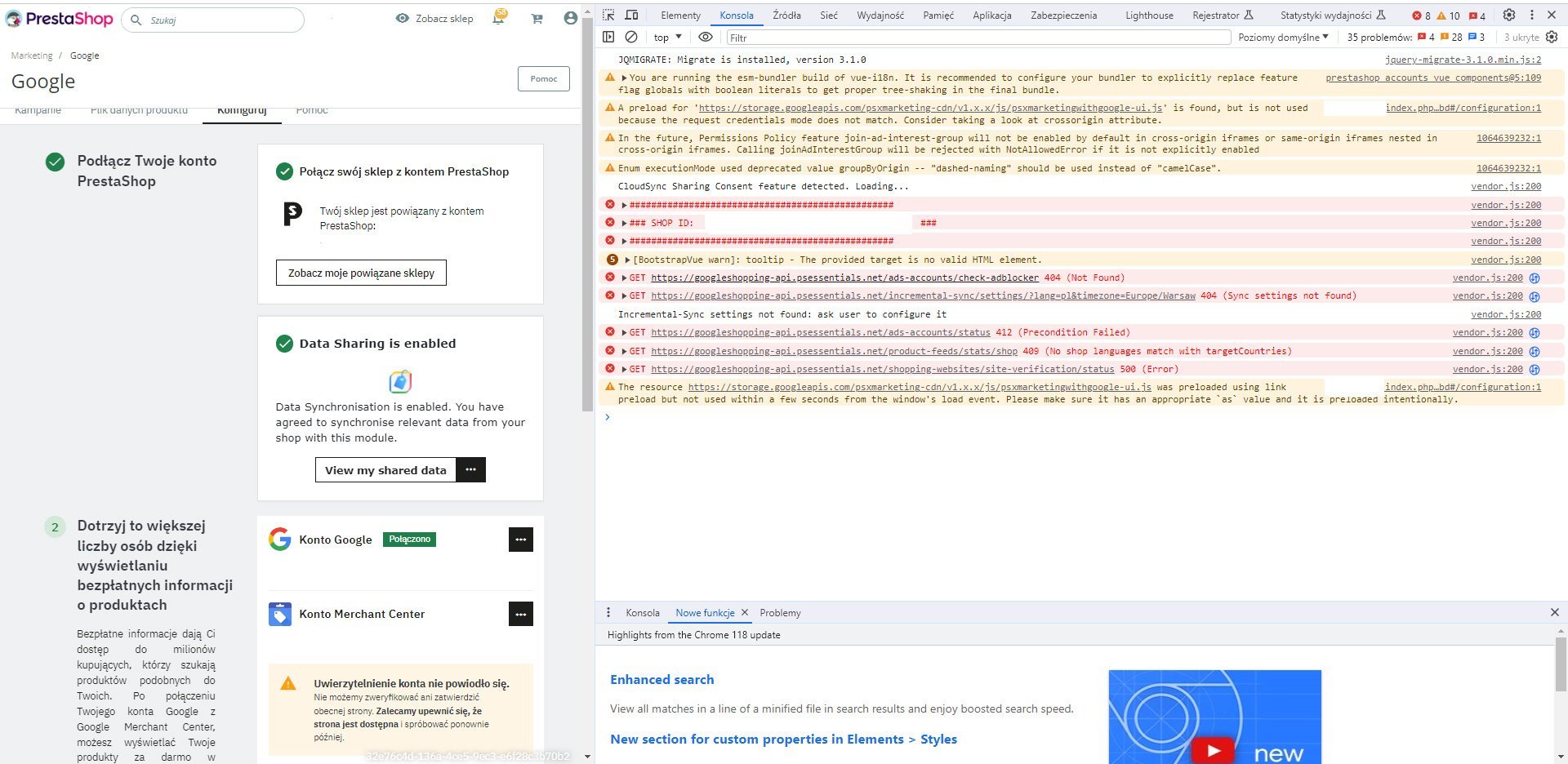
Task: Open the Marketing breadcrumb link
Action: pyautogui.click(x=32, y=56)
